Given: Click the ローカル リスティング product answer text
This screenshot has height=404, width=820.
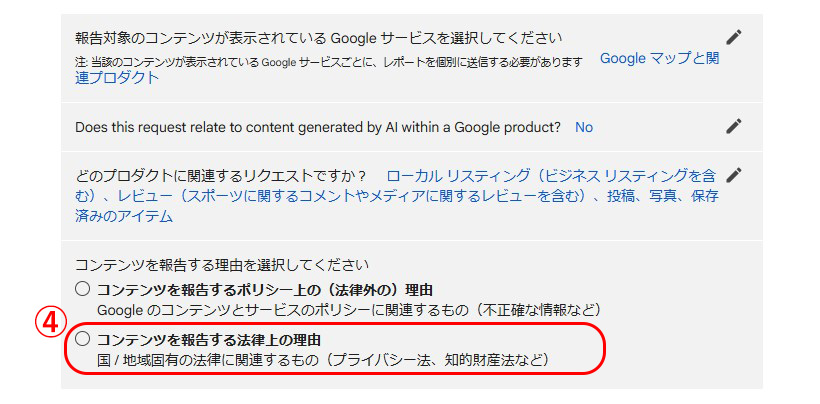Looking at the screenshot, I should tap(396, 195).
